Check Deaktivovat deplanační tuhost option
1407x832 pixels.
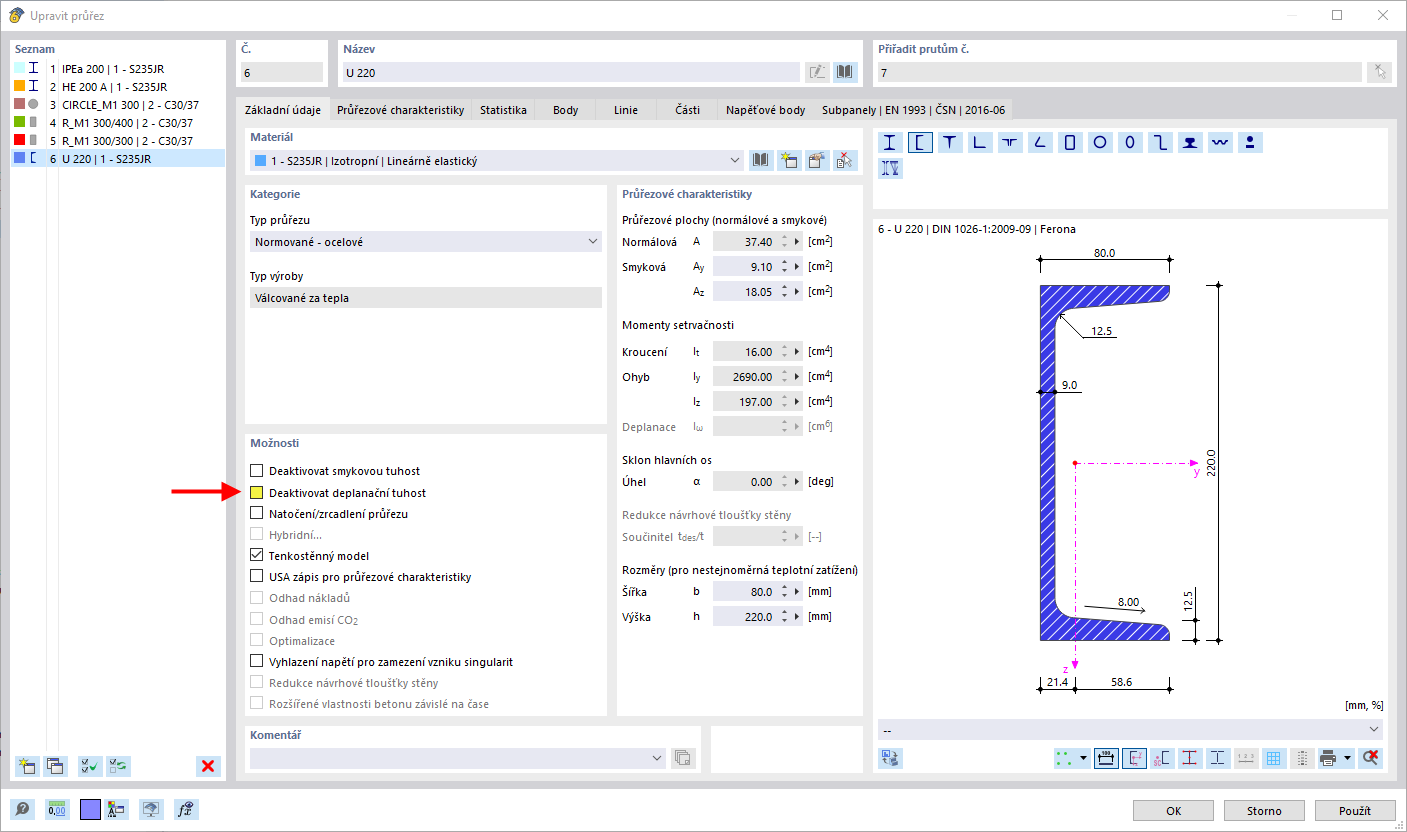[x=257, y=493]
